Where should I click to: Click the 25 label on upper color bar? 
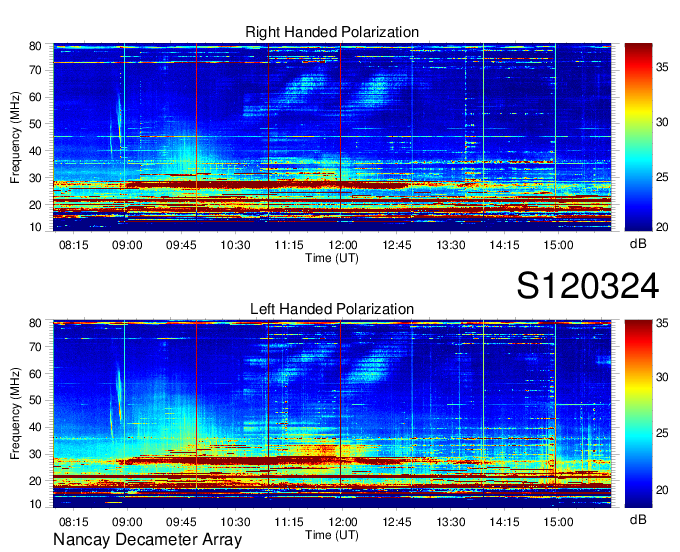click(x=662, y=177)
